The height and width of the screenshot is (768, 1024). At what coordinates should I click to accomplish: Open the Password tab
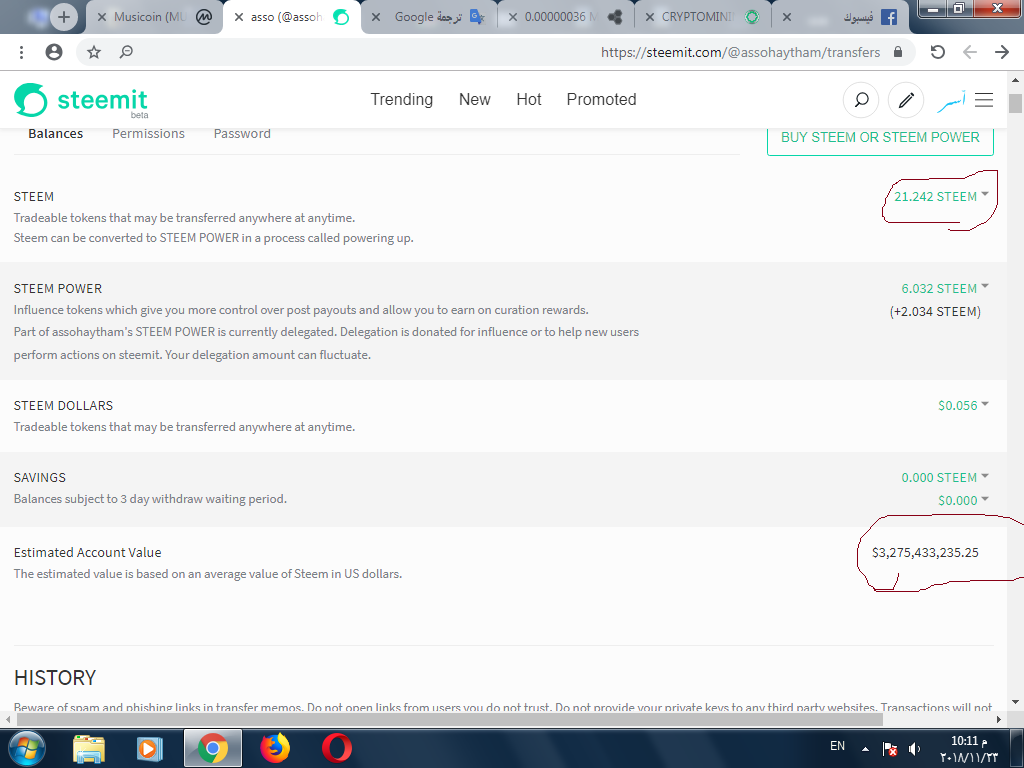click(242, 134)
